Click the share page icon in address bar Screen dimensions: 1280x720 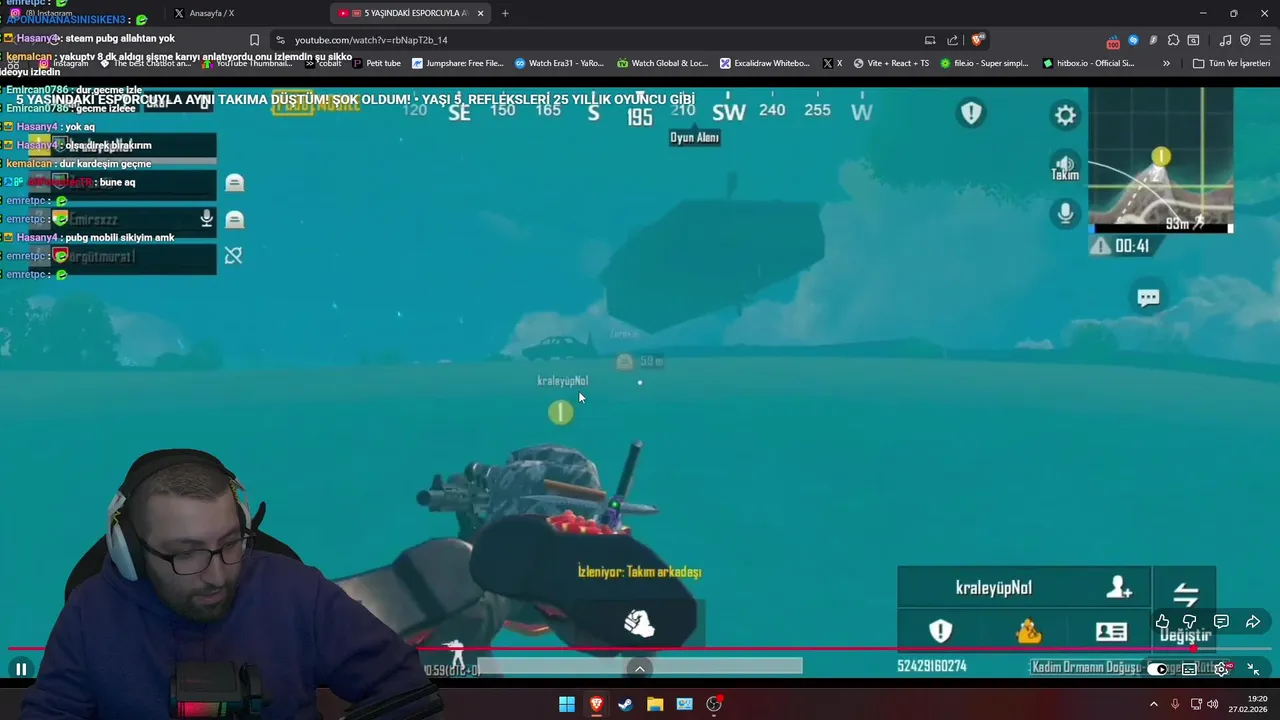(x=953, y=40)
